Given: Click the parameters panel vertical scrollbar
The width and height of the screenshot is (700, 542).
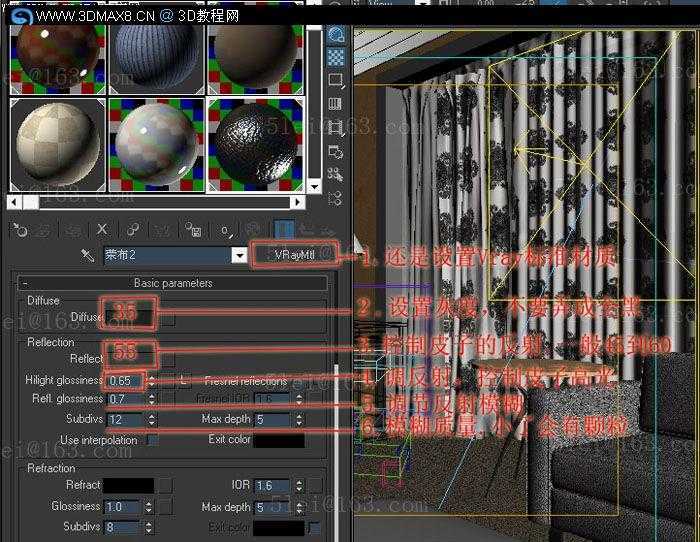Looking at the screenshot, I should tap(338, 451).
